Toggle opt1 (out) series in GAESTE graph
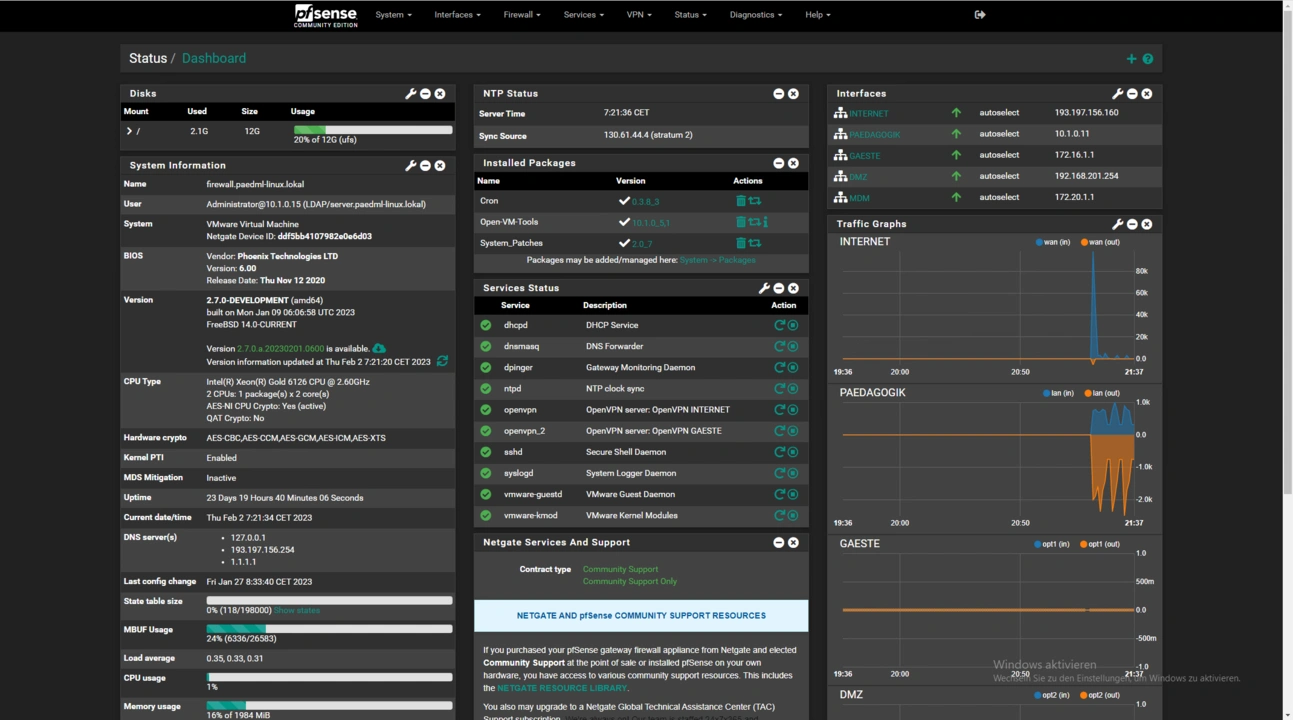Viewport: 1293px width, 720px height. click(x=1100, y=544)
